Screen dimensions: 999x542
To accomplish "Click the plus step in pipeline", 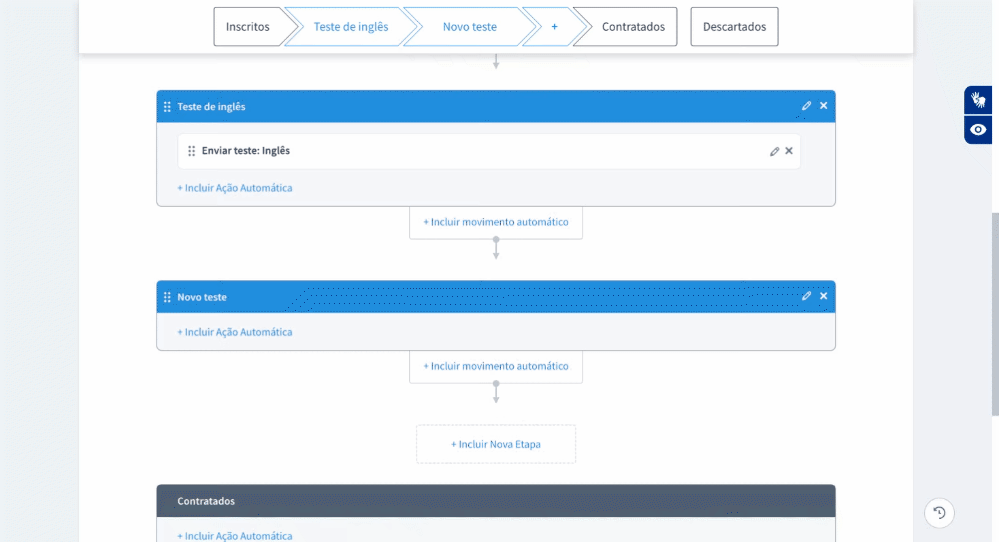I will (554, 27).
